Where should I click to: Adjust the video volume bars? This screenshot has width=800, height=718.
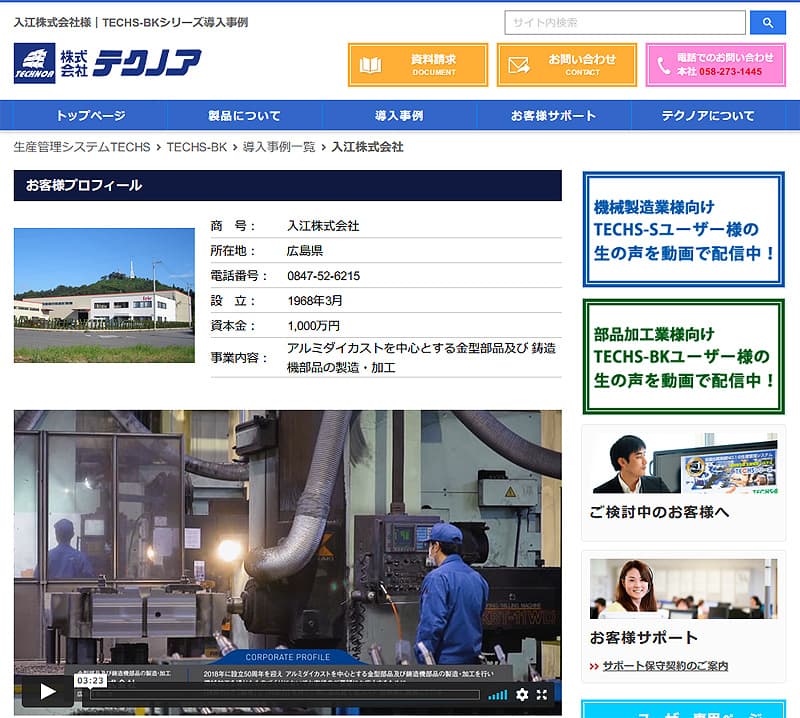click(x=497, y=695)
